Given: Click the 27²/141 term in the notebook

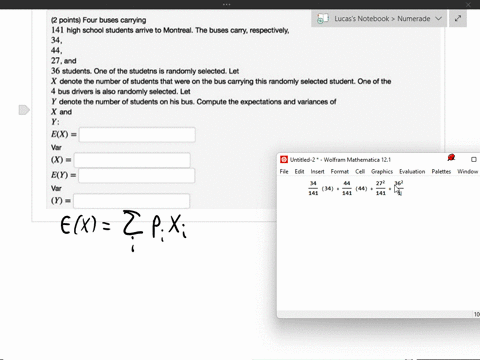Looking at the screenshot, I should (x=381, y=188).
